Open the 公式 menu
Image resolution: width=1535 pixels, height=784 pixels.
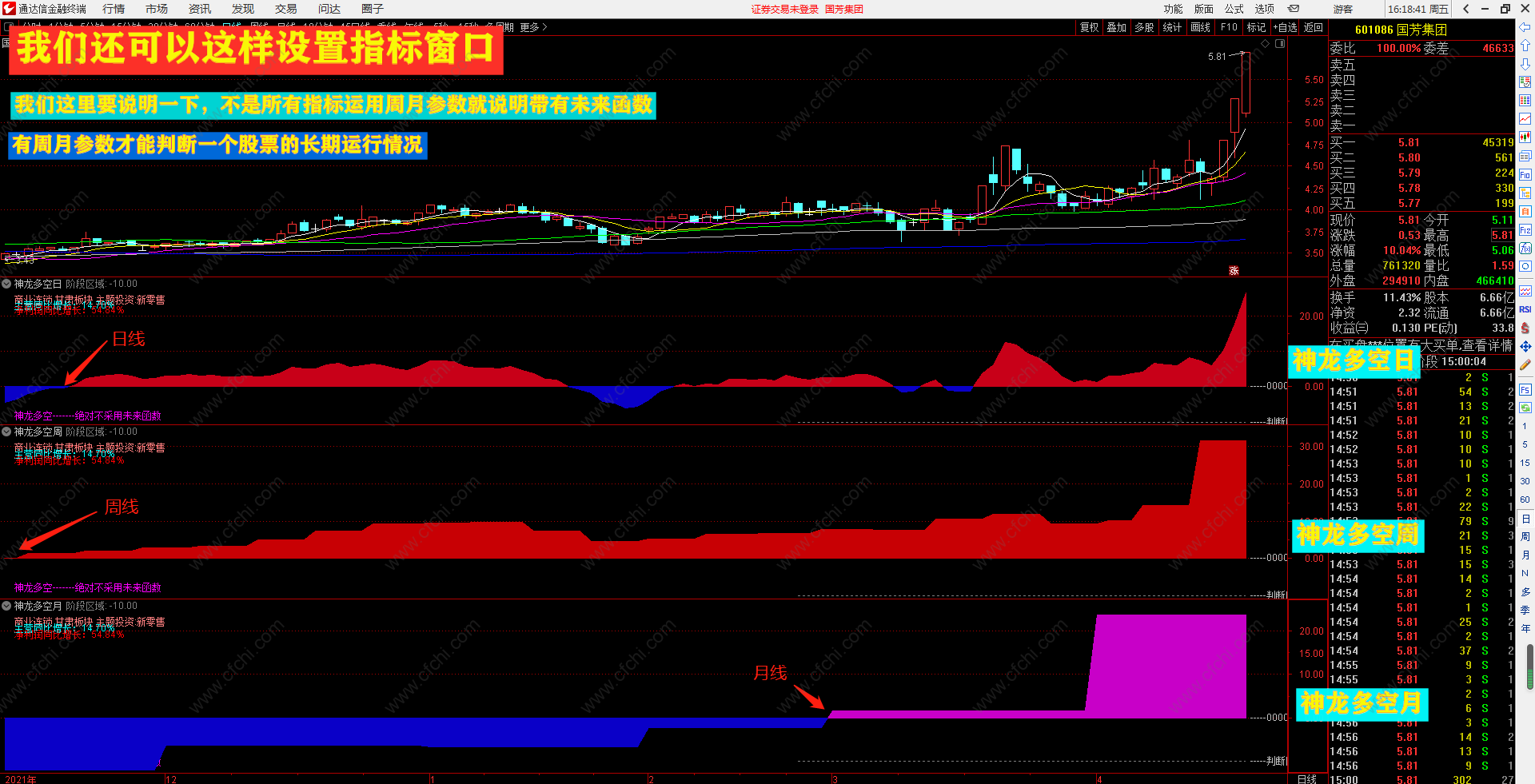[x=1234, y=9]
